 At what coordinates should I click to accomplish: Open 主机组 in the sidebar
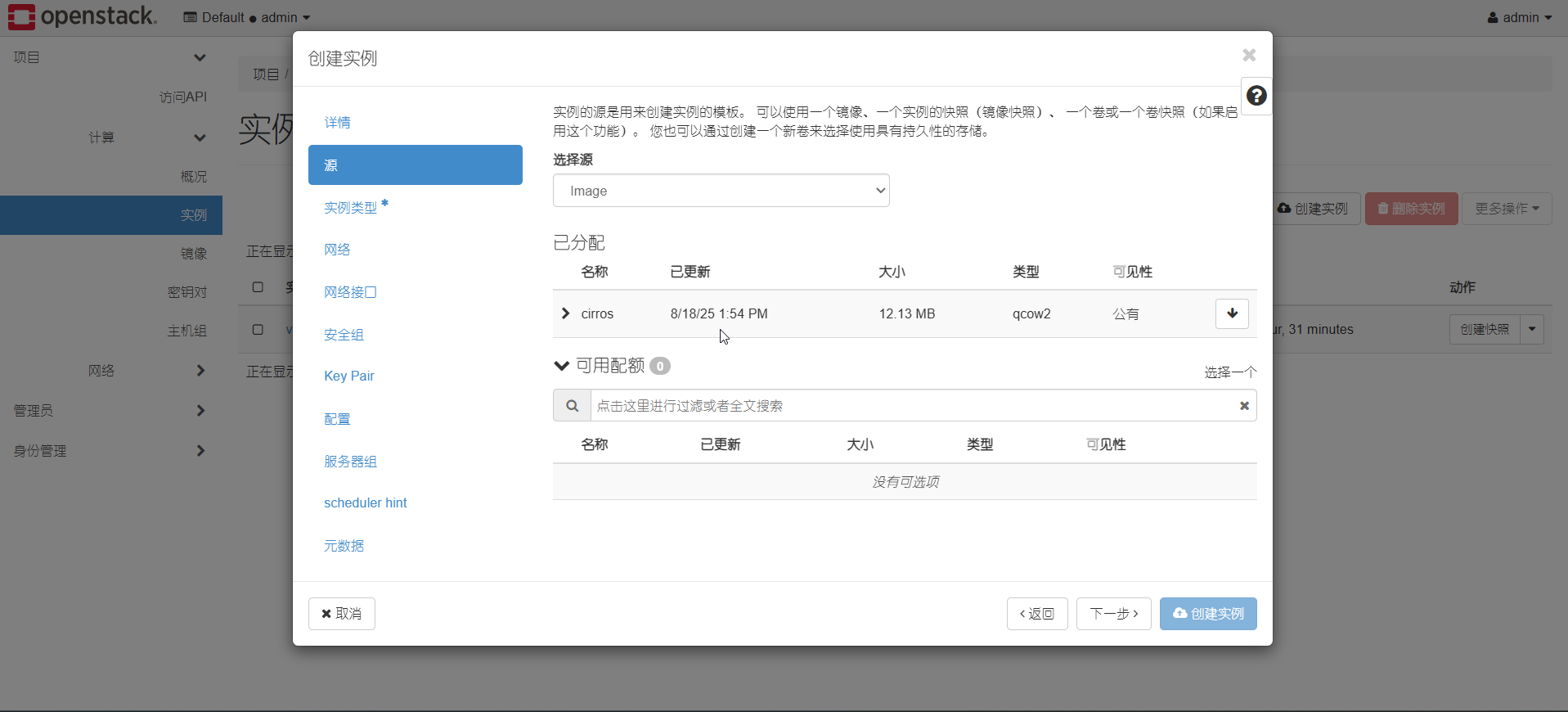(187, 331)
